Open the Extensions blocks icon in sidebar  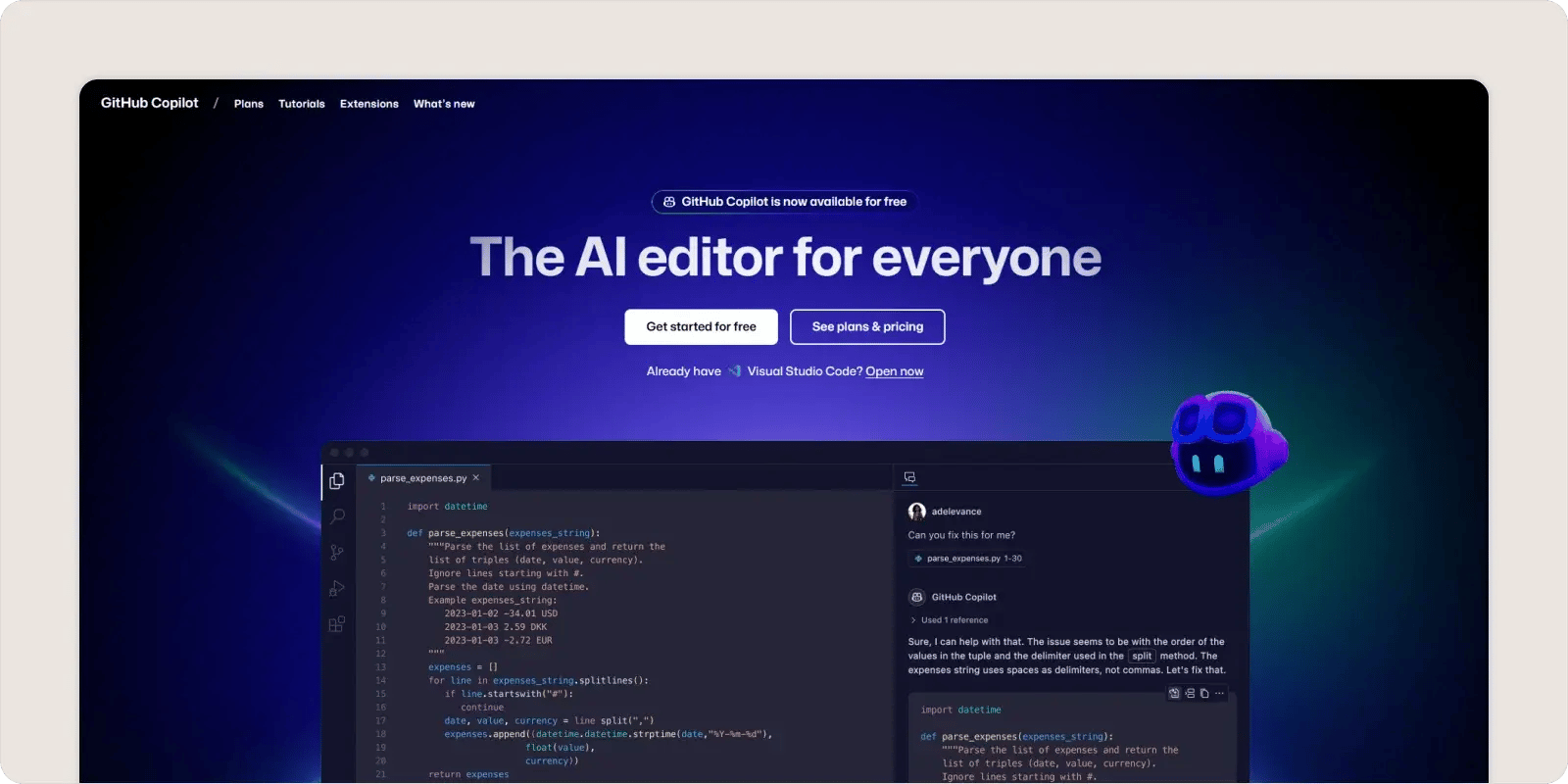pyautogui.click(x=337, y=624)
